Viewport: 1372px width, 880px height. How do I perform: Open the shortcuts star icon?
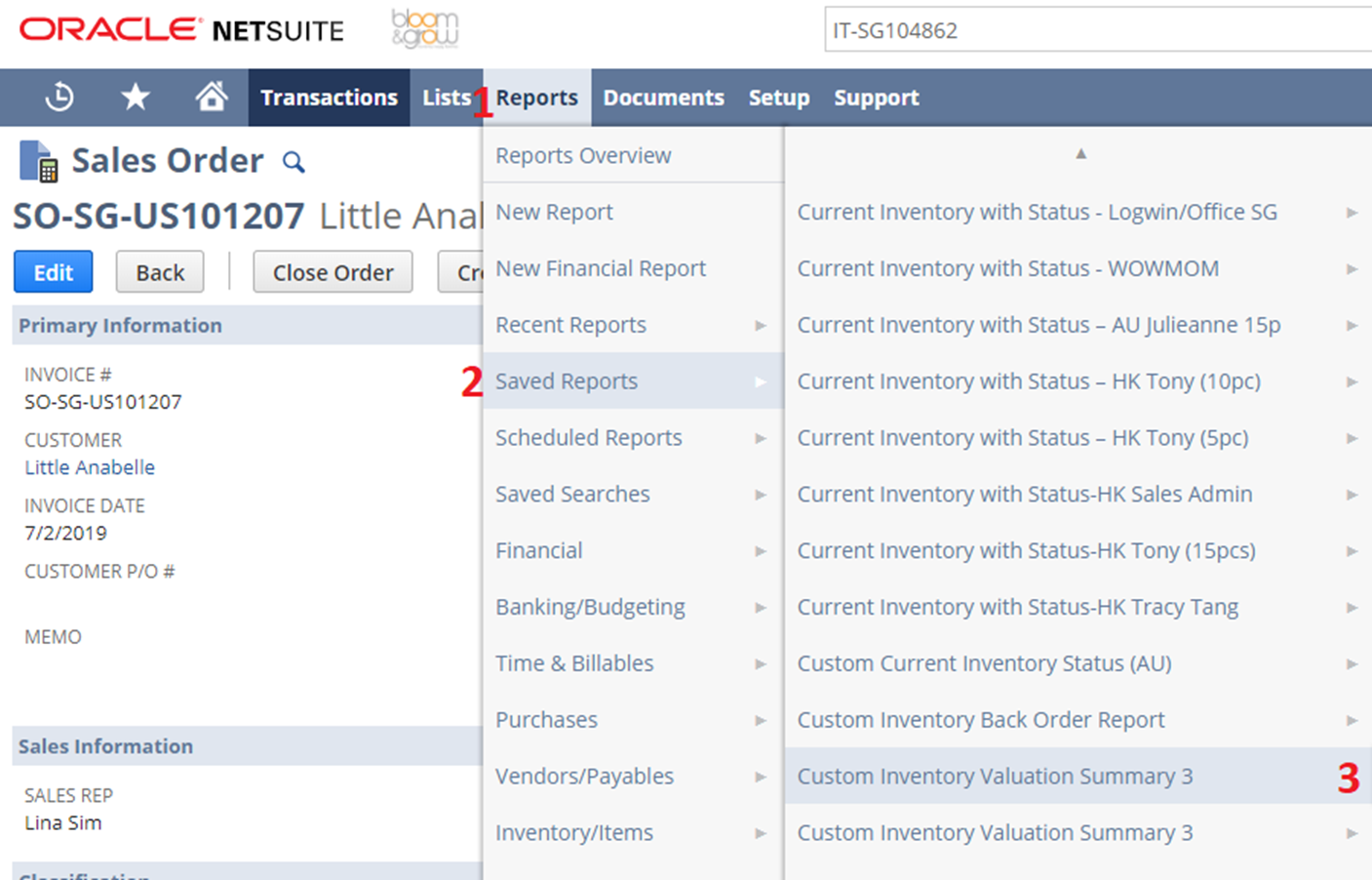pyautogui.click(x=136, y=97)
